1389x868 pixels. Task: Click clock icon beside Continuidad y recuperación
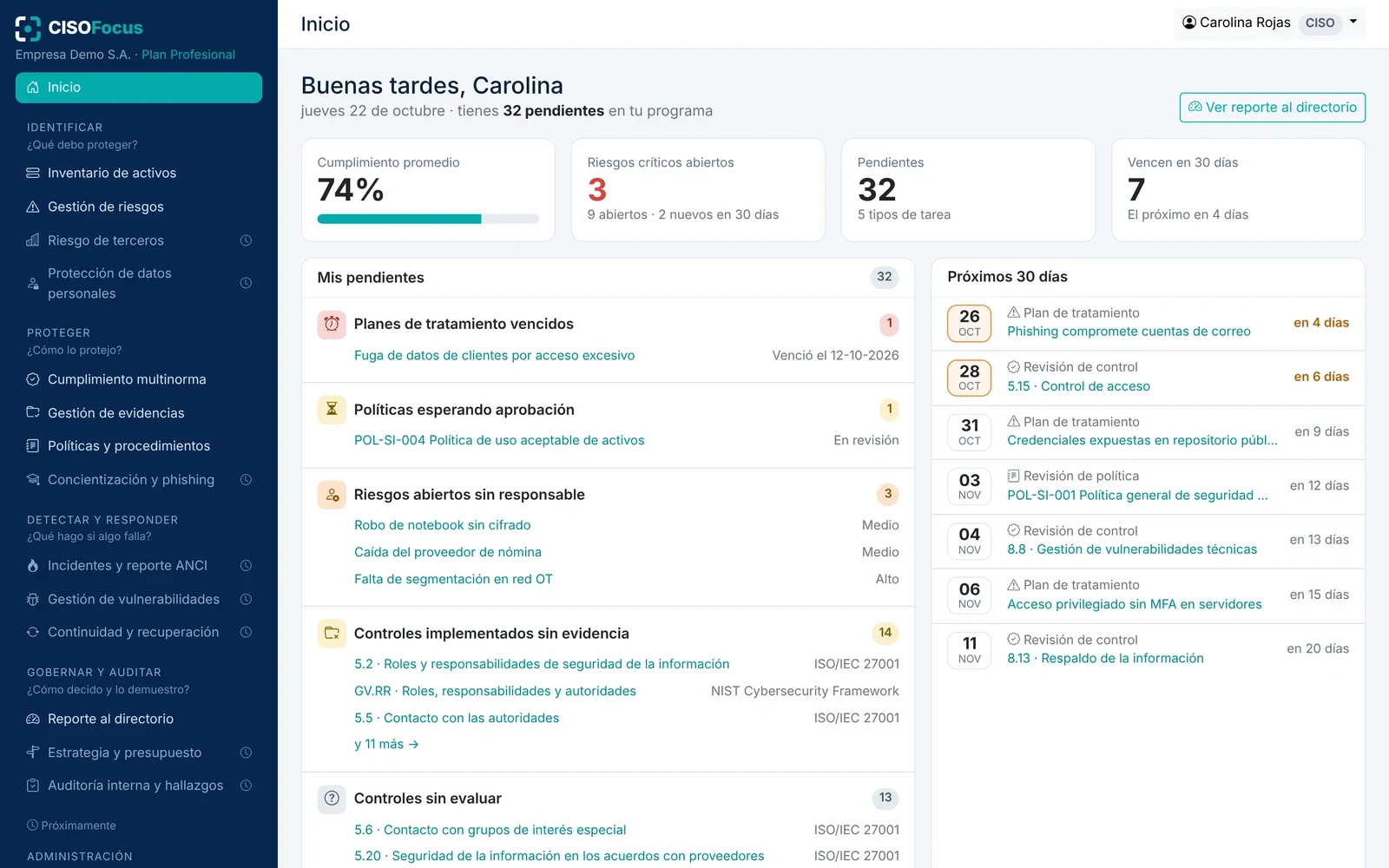pos(246,633)
